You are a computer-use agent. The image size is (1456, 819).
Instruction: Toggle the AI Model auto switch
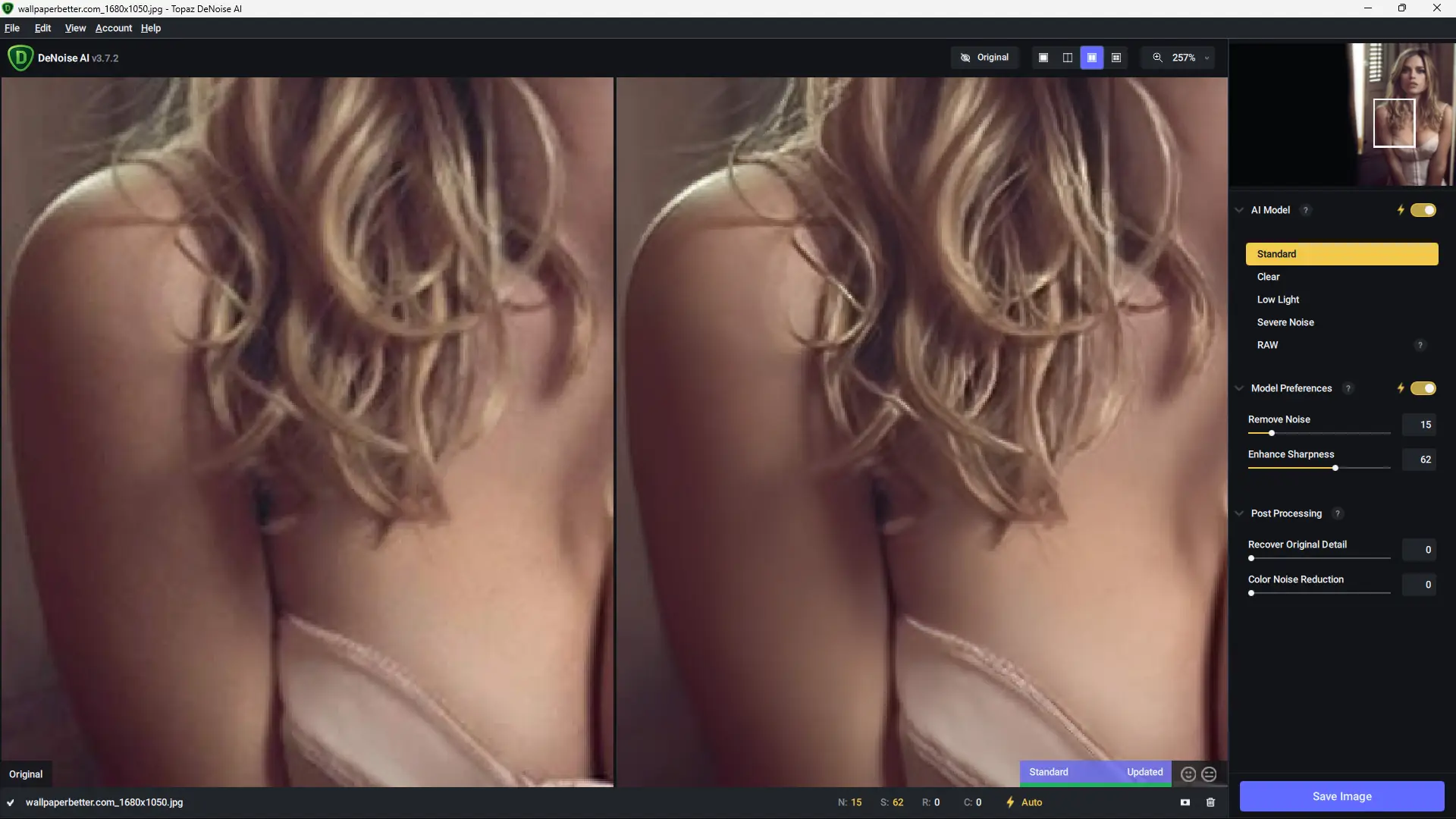tap(1423, 210)
